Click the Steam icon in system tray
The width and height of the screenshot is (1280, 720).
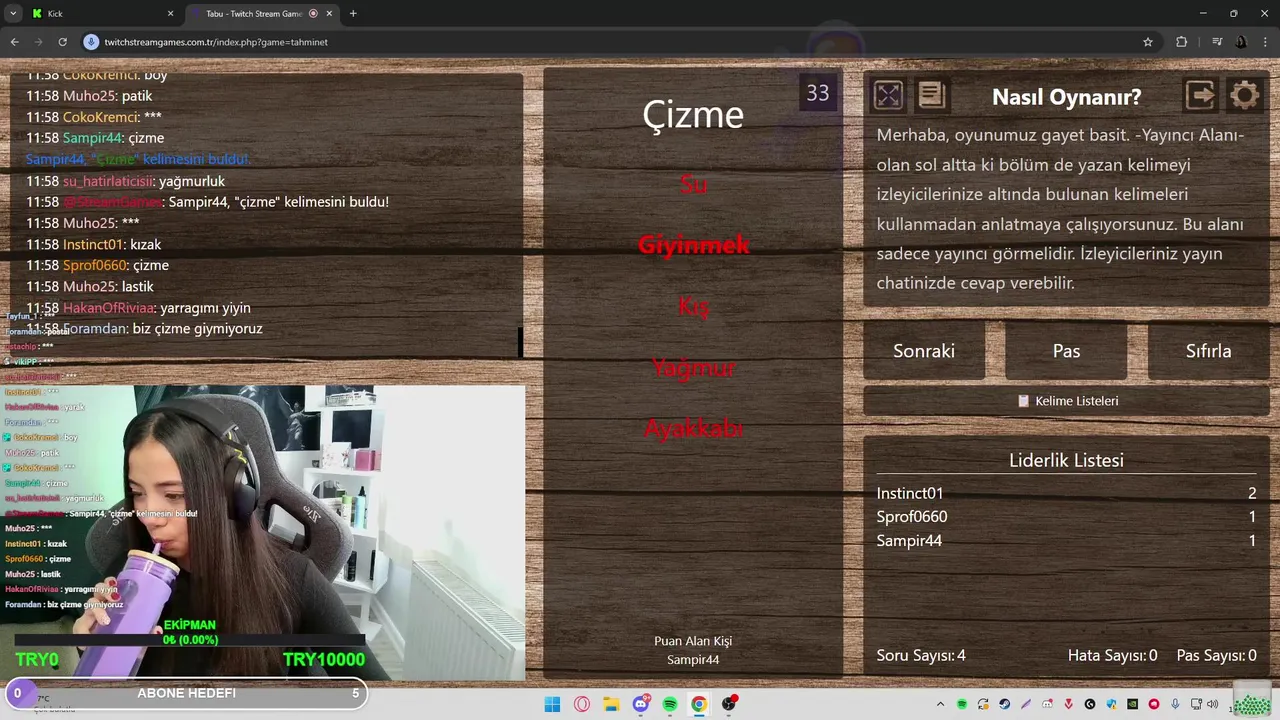[1005, 704]
